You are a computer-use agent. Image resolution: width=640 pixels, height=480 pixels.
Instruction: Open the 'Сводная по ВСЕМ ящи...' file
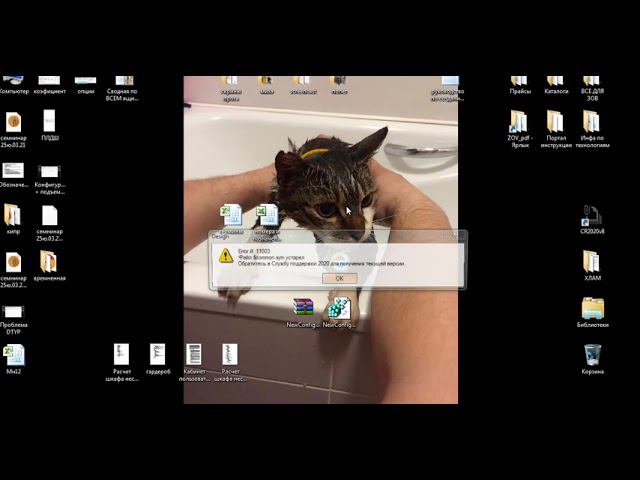click(x=122, y=88)
